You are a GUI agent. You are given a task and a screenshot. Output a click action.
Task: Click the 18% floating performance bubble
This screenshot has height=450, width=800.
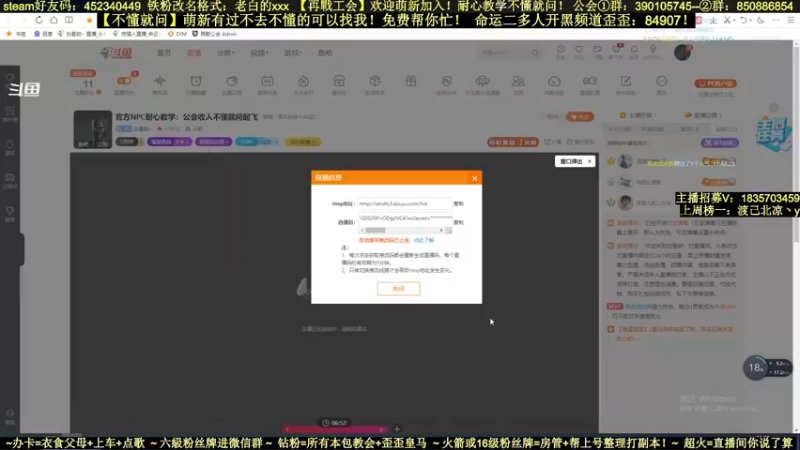pyautogui.click(x=756, y=367)
